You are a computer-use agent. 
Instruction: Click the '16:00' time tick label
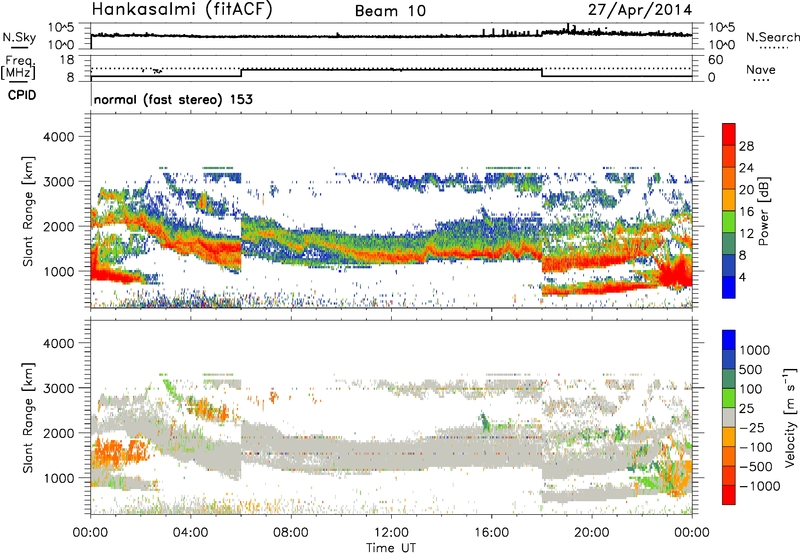tap(491, 533)
